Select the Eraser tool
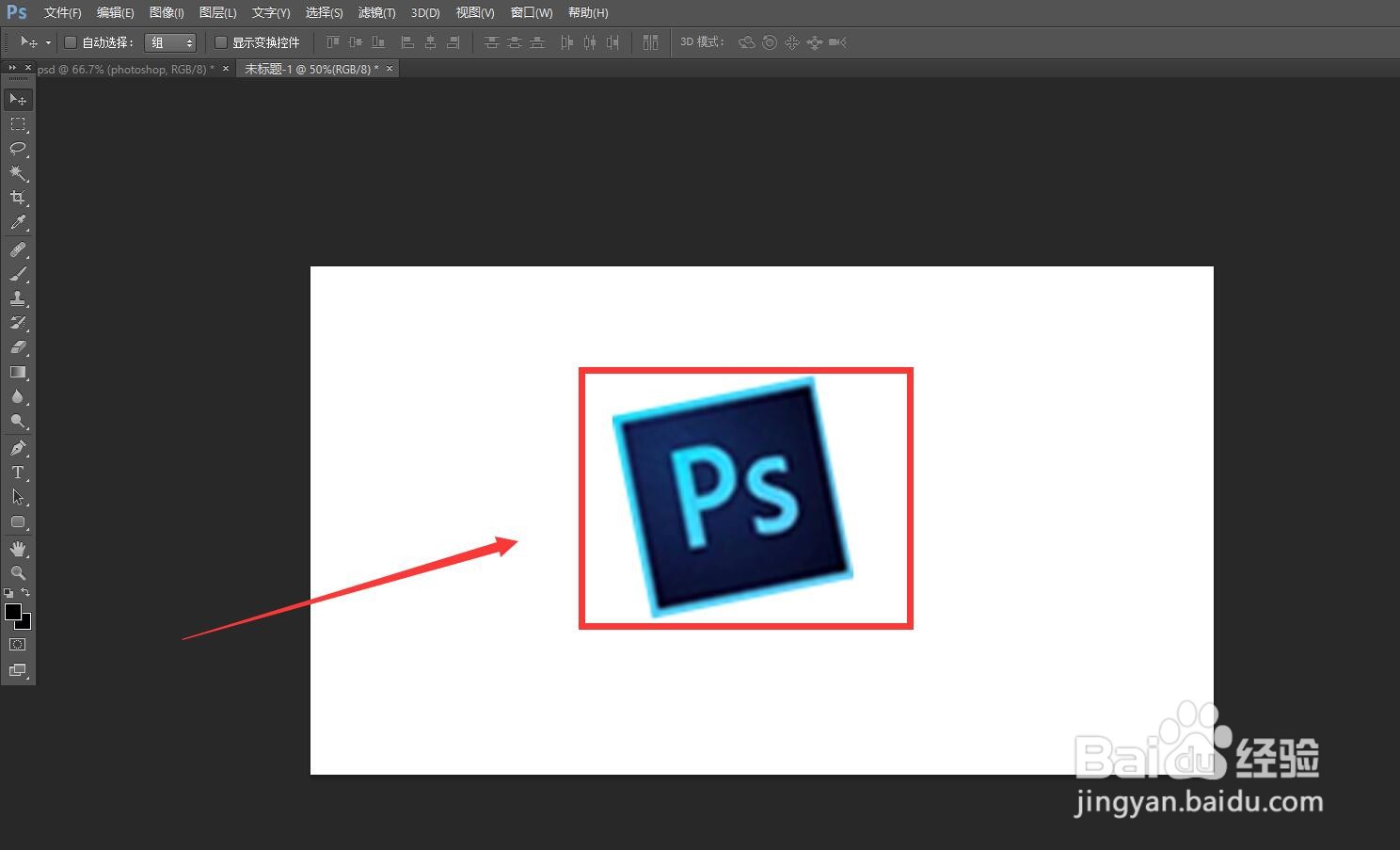The height and width of the screenshot is (850, 1400). coord(18,347)
